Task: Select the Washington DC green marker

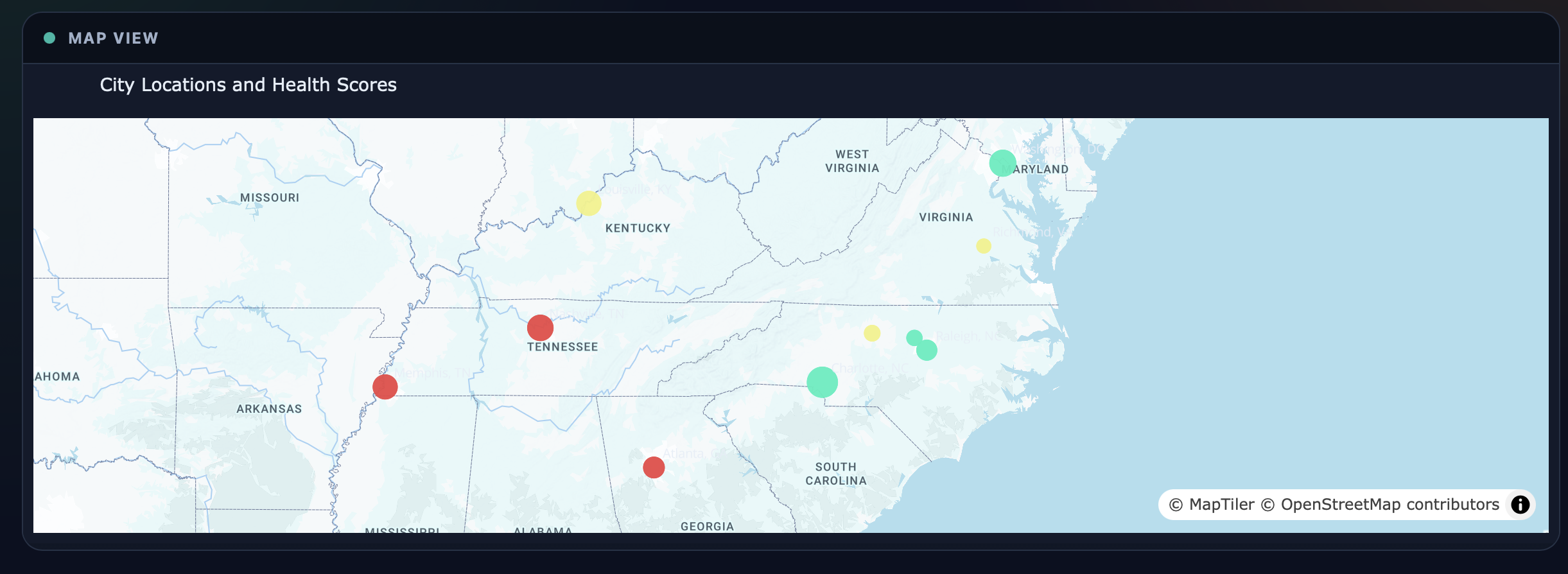Action: (x=1002, y=163)
